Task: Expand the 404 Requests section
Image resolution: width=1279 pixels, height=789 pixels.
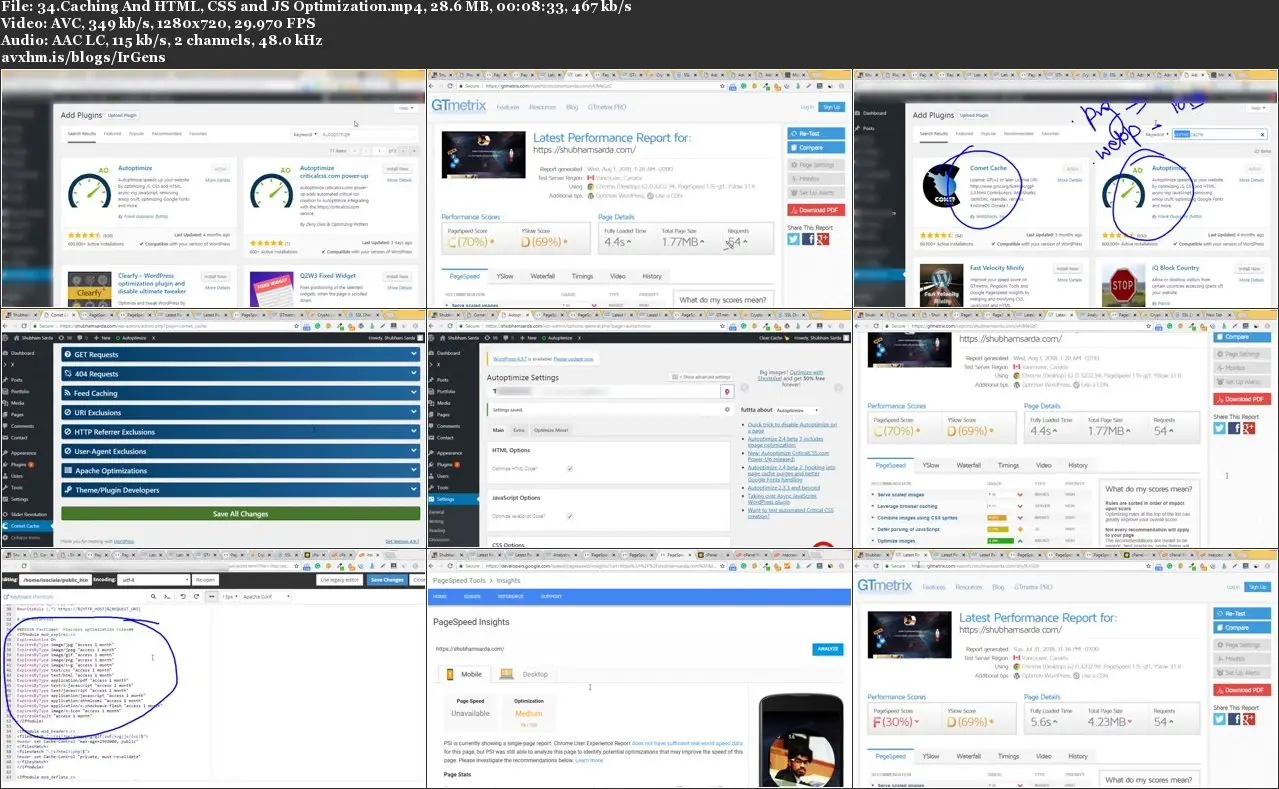Action: click(x=241, y=374)
